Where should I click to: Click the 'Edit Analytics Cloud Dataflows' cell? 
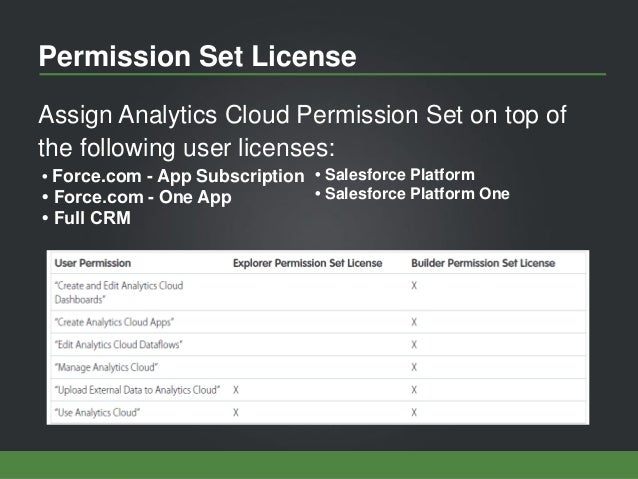coord(118,345)
